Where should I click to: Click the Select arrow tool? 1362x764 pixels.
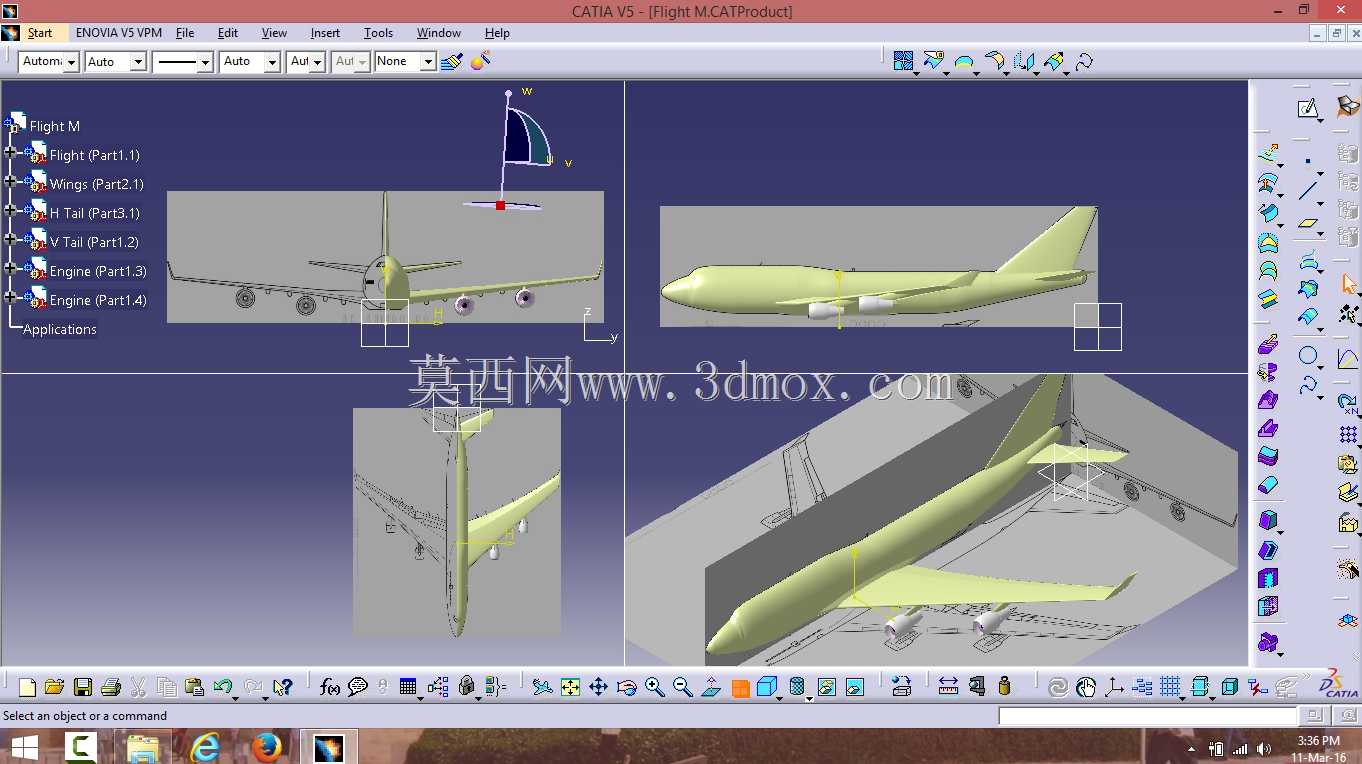(x=1349, y=285)
